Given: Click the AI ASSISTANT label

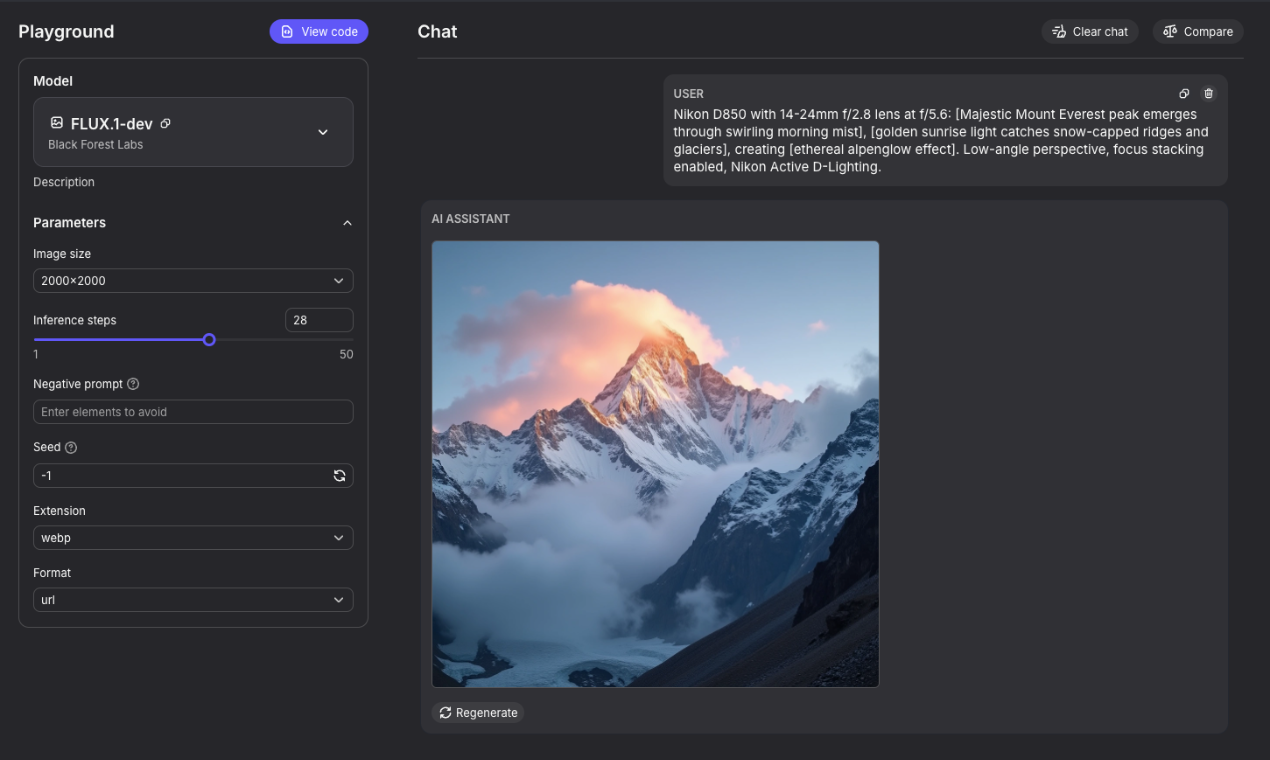Looking at the screenshot, I should pos(470,219).
